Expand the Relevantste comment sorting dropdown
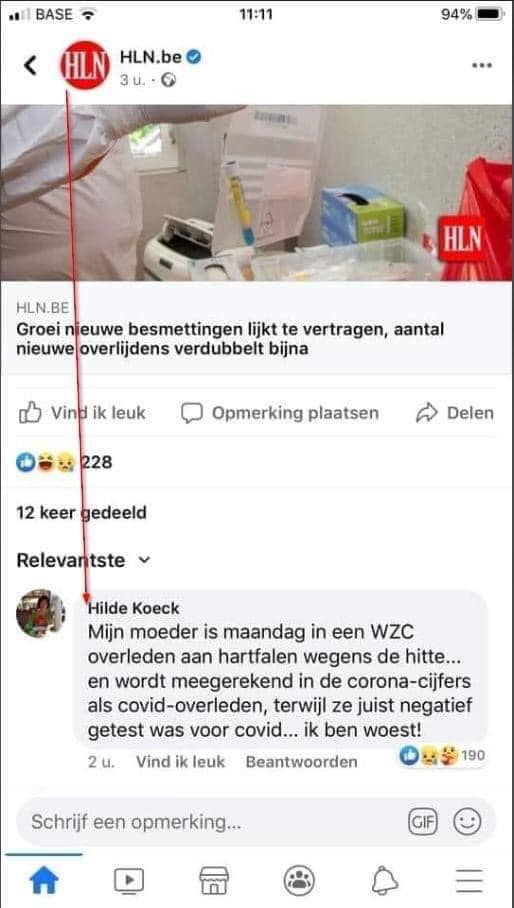The height and width of the screenshot is (908, 514). tap(83, 560)
